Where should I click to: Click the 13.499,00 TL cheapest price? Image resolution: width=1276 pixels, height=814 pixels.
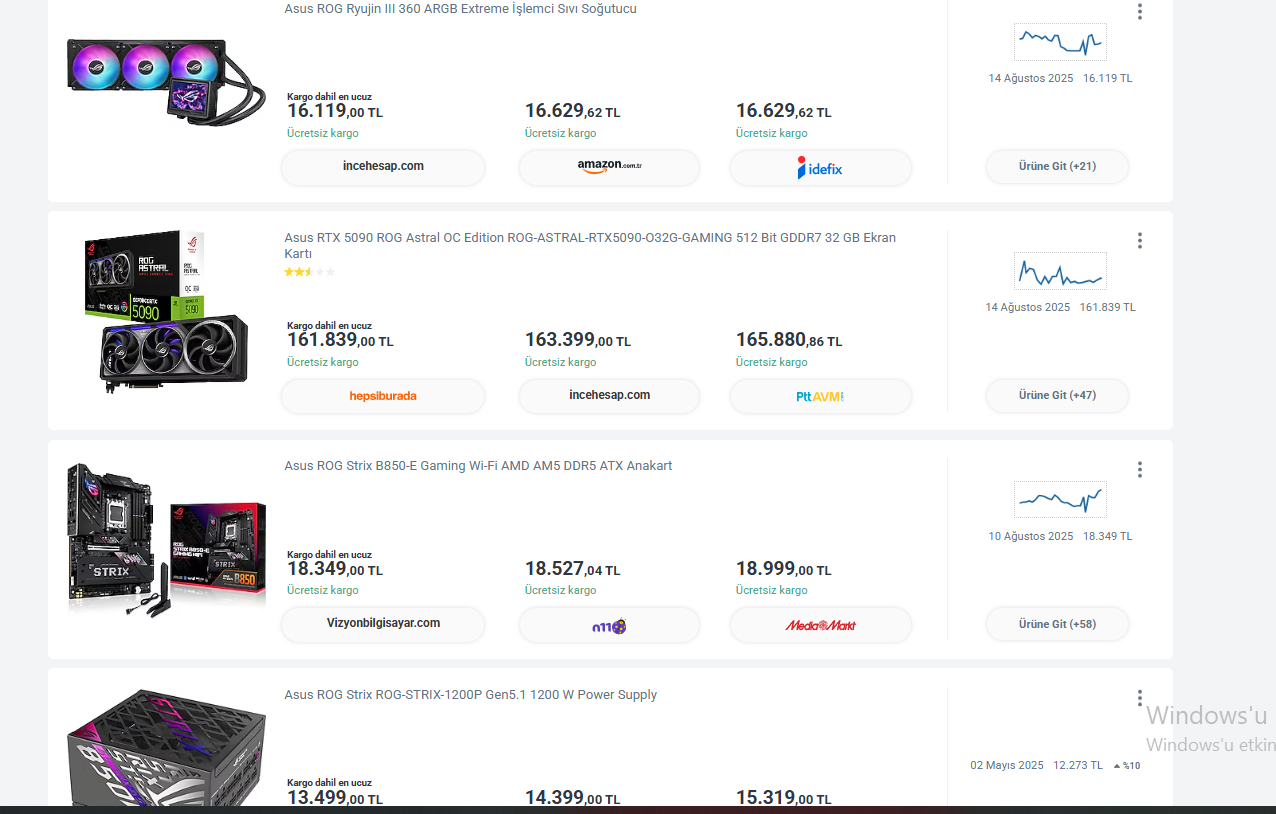tap(335, 798)
